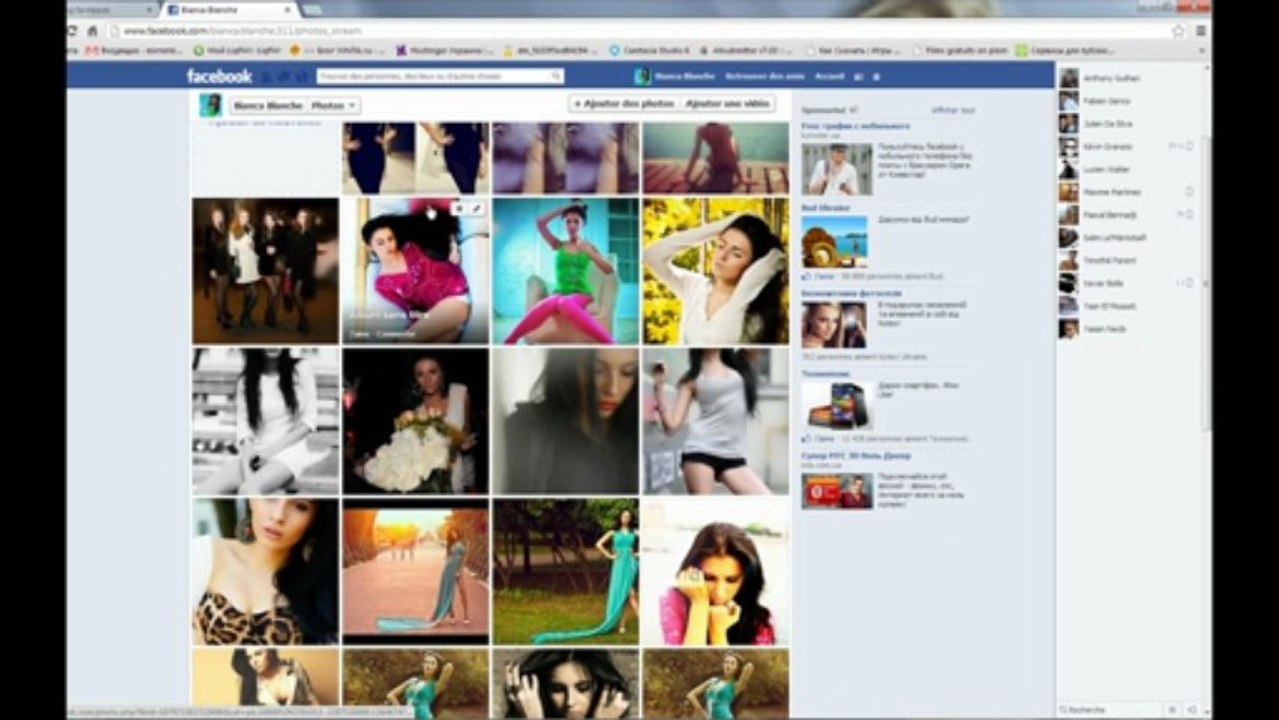1279x720 pixels.
Task: Click the facebook logo in the blue bar
Action: pos(219,76)
